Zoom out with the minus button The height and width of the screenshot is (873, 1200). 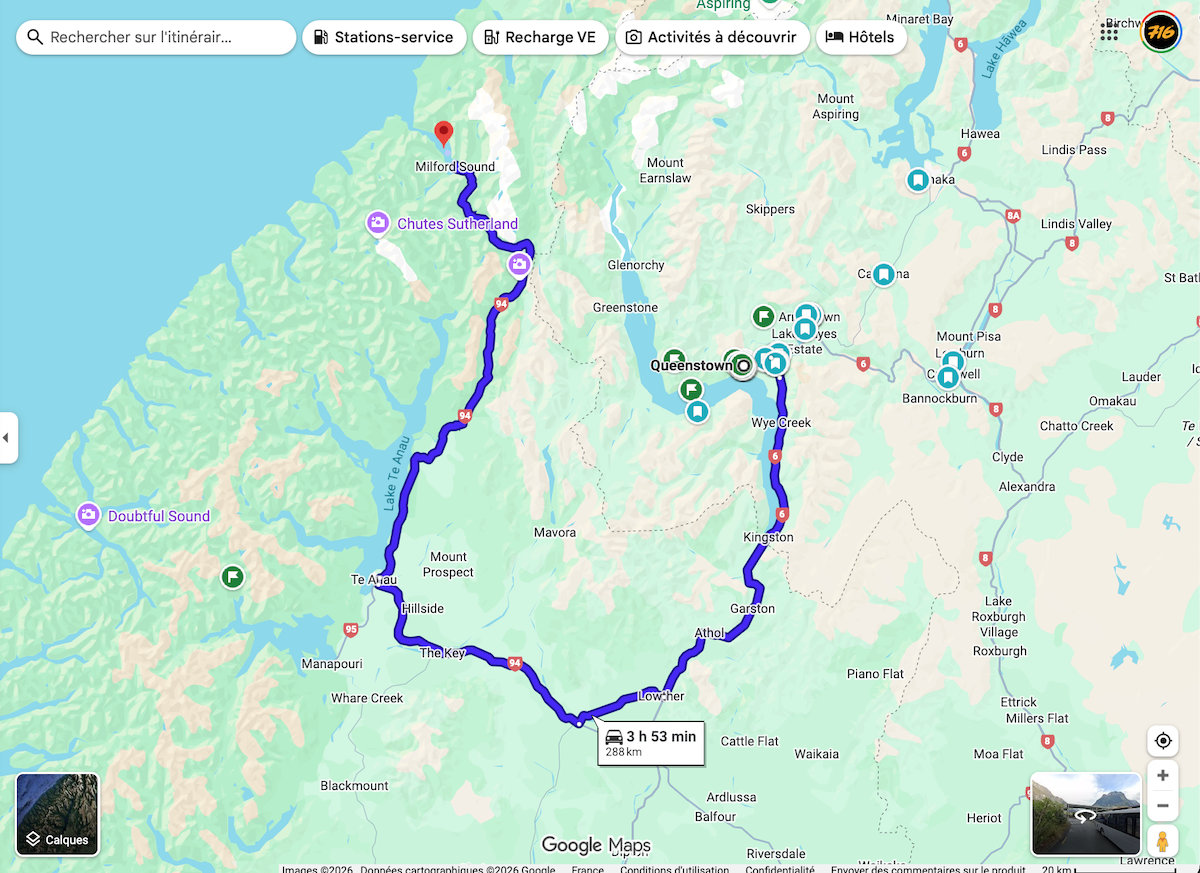click(1162, 805)
